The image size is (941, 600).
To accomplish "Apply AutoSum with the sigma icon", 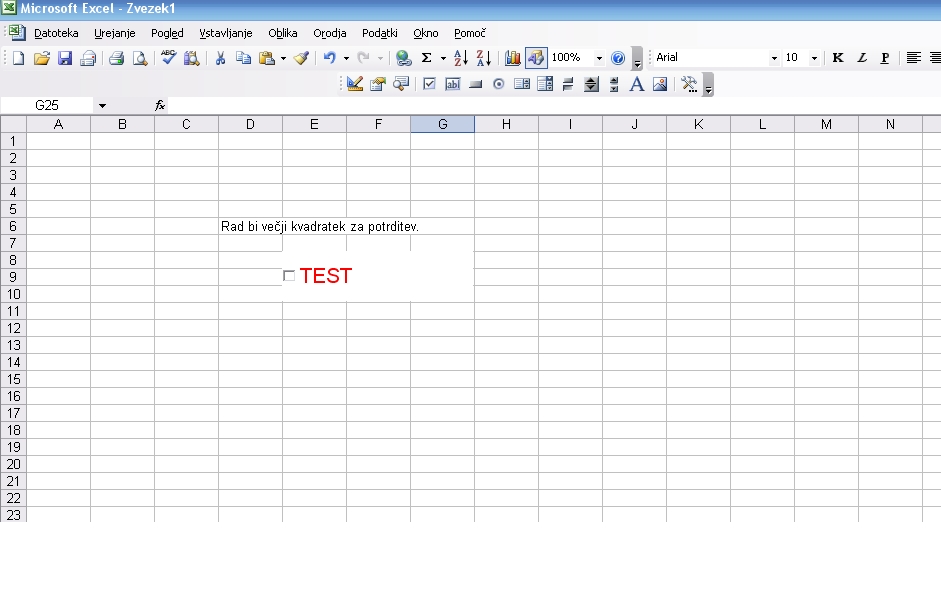I will pyautogui.click(x=427, y=58).
